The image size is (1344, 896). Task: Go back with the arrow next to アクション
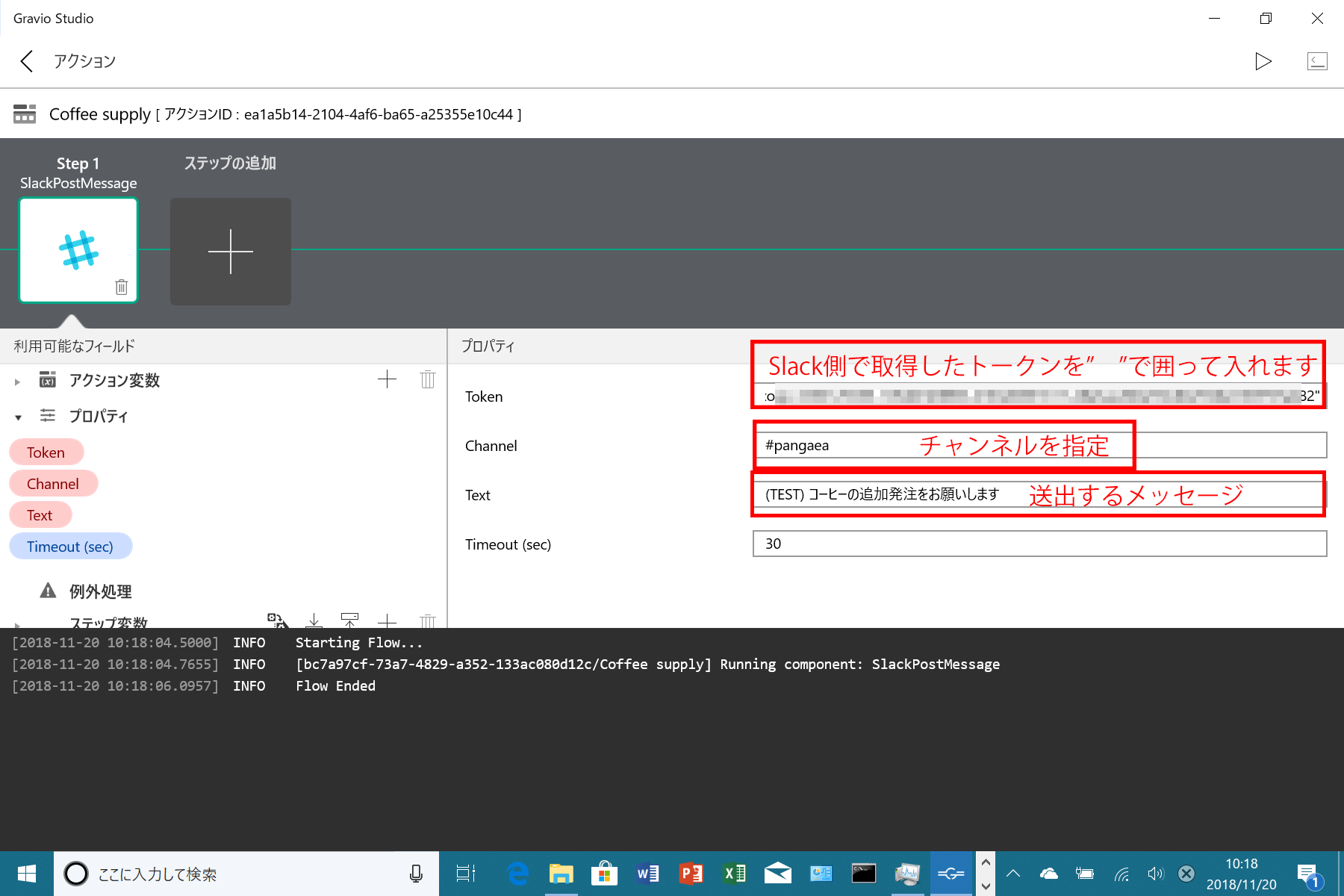pyautogui.click(x=27, y=61)
